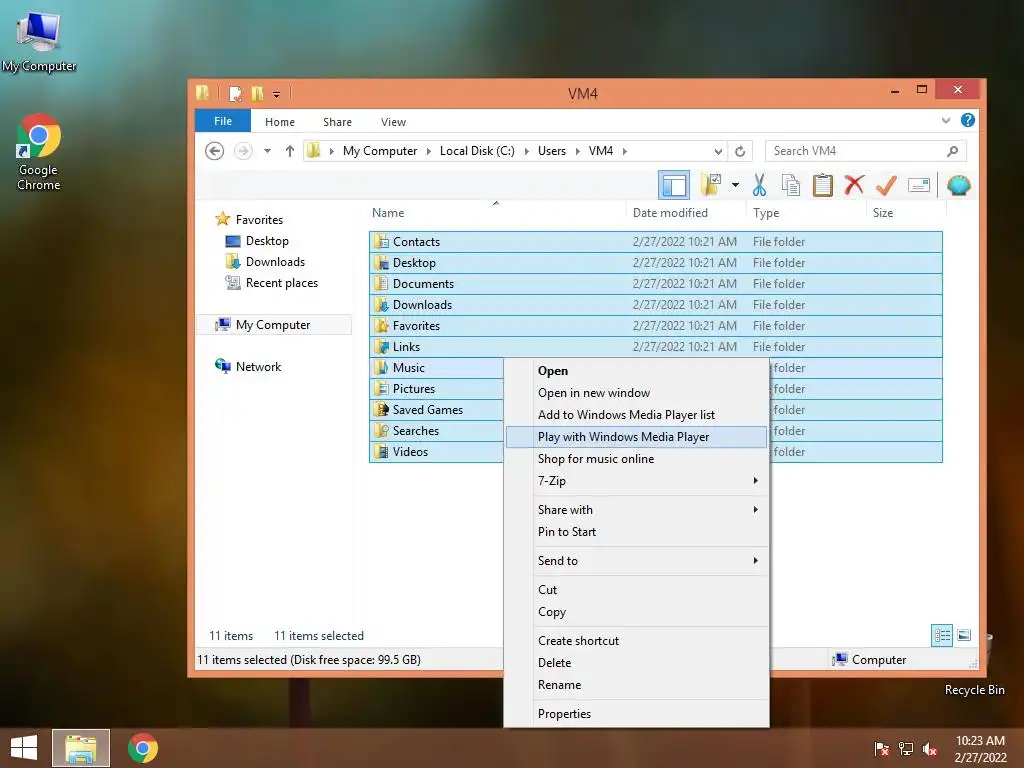Click the My Computer breadcrumb
The width and height of the screenshot is (1024, 768).
[379, 151]
